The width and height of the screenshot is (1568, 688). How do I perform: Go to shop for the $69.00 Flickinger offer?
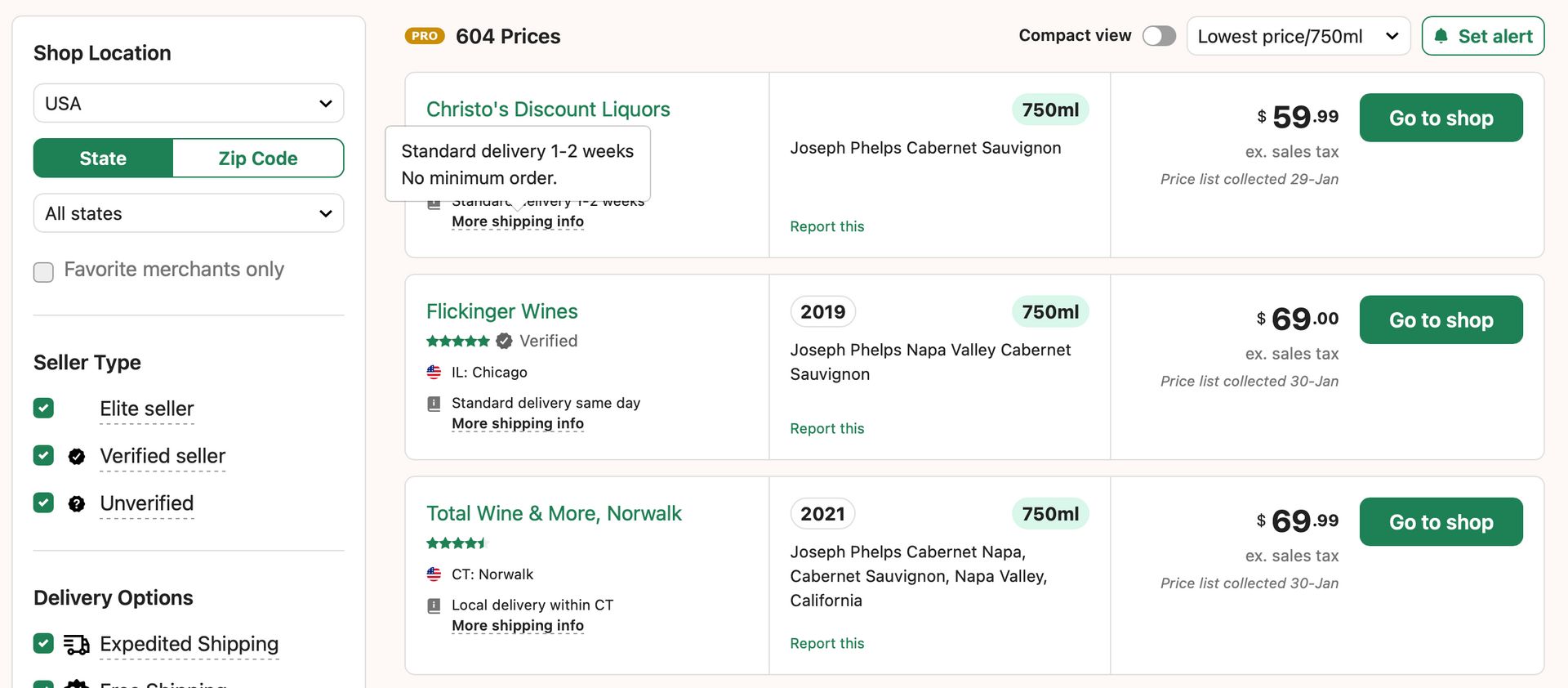tap(1441, 320)
